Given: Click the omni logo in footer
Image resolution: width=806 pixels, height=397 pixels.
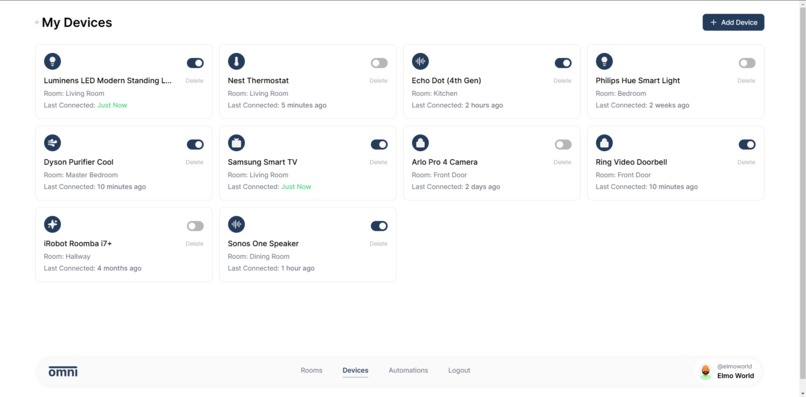Looking at the screenshot, I should click(63, 371).
